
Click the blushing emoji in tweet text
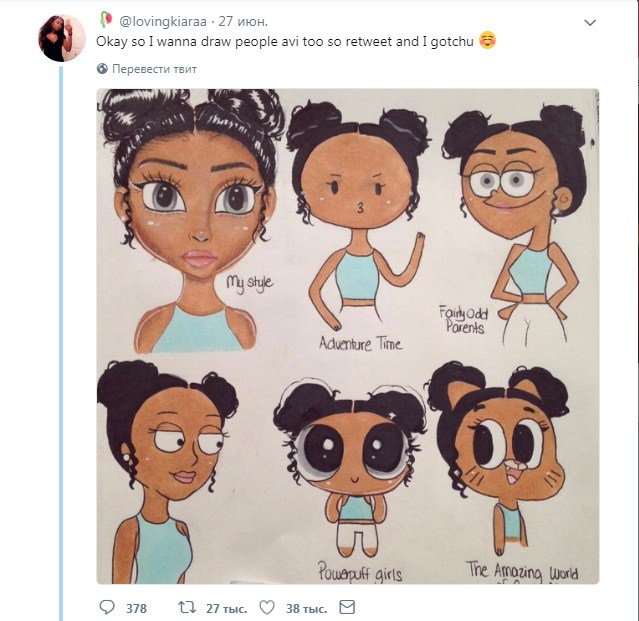[487, 40]
